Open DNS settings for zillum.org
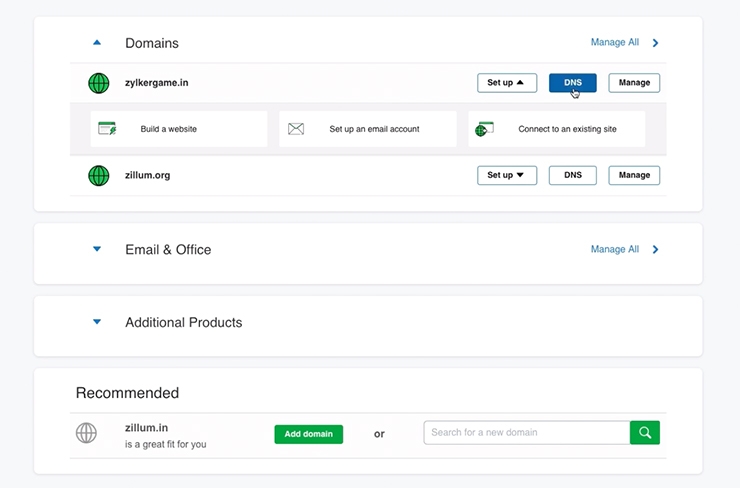 (572, 176)
